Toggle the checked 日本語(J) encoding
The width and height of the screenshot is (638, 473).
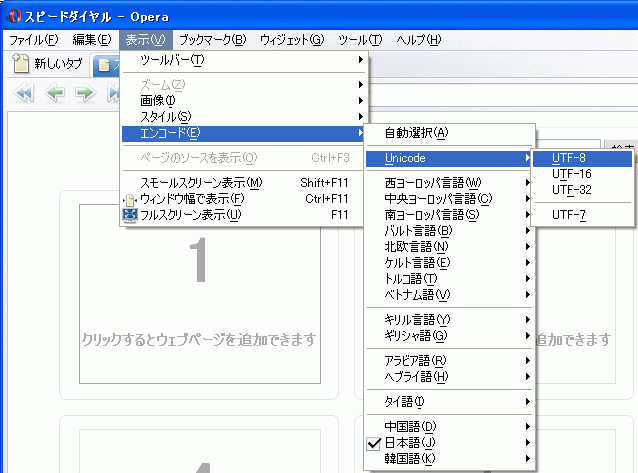pos(449,442)
